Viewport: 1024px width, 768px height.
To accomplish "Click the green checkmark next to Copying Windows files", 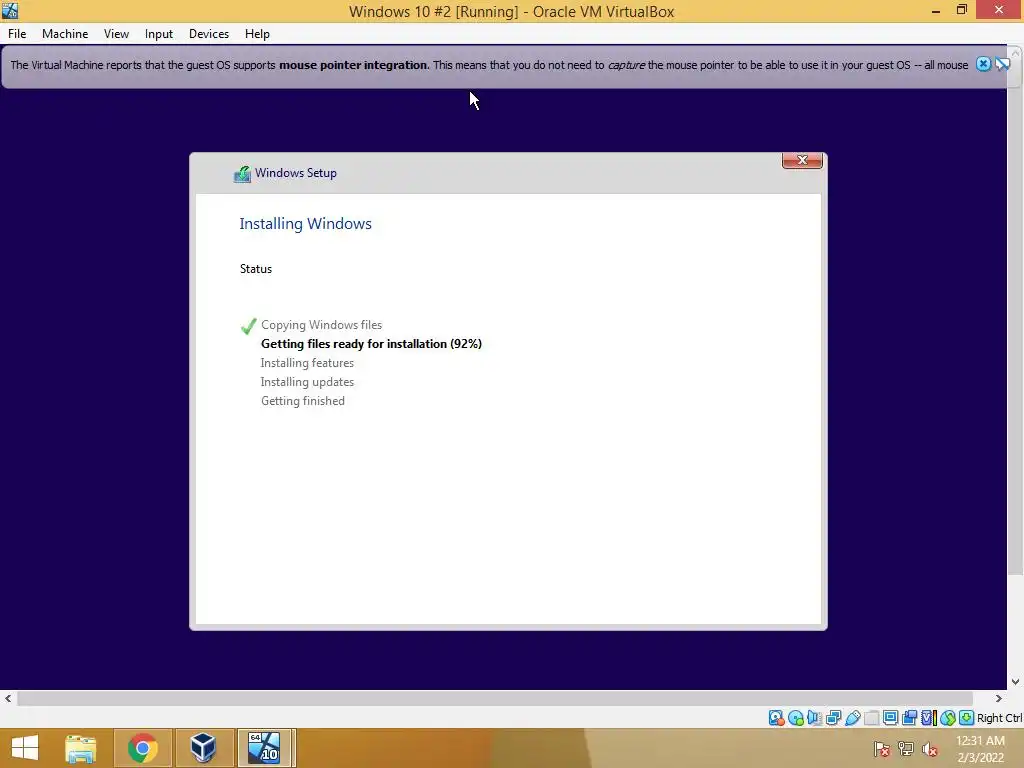I will 248,326.
